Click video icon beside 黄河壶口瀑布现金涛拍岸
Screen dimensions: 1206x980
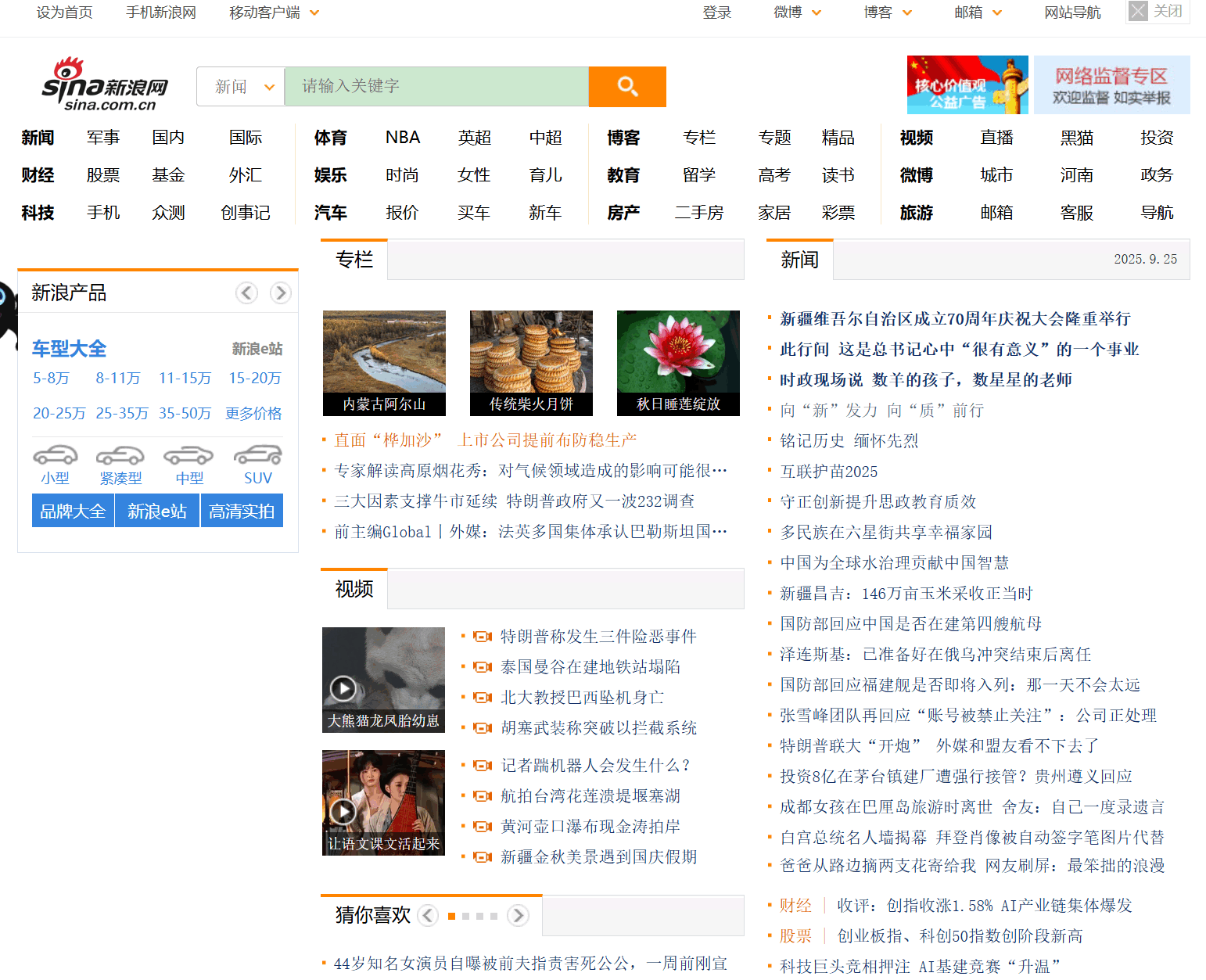pyautogui.click(x=483, y=827)
